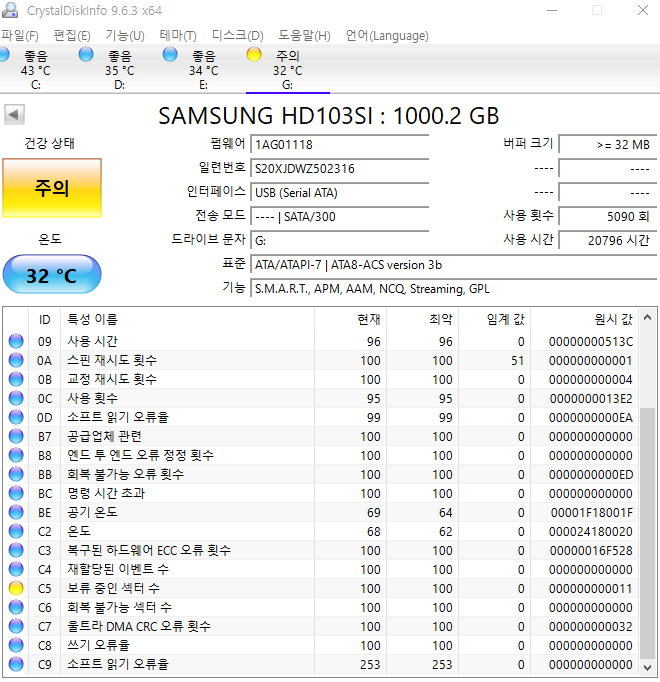
Task: Click the yellow 주의 health status button
Action: coord(52,188)
